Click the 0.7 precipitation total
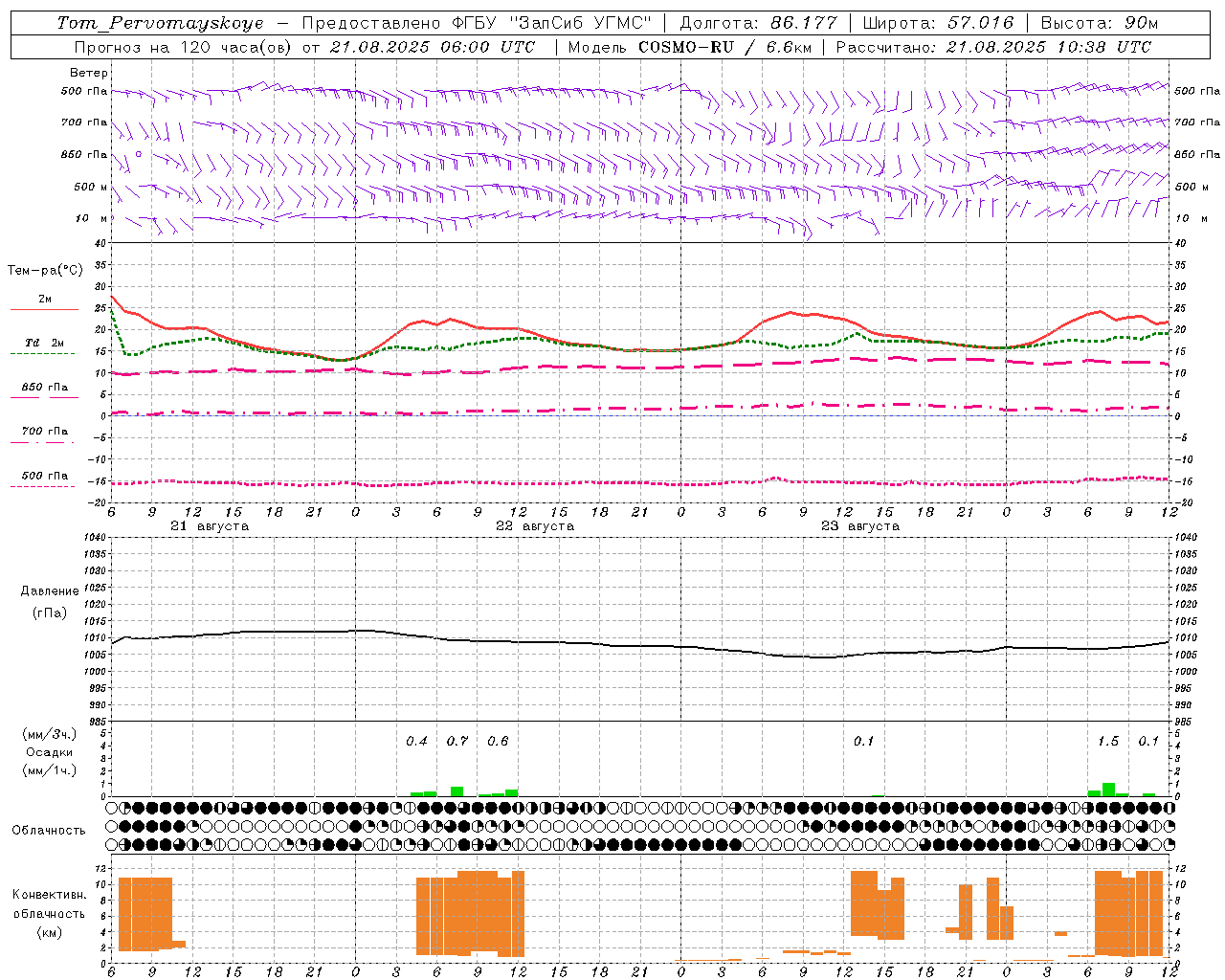 pyautogui.click(x=457, y=741)
